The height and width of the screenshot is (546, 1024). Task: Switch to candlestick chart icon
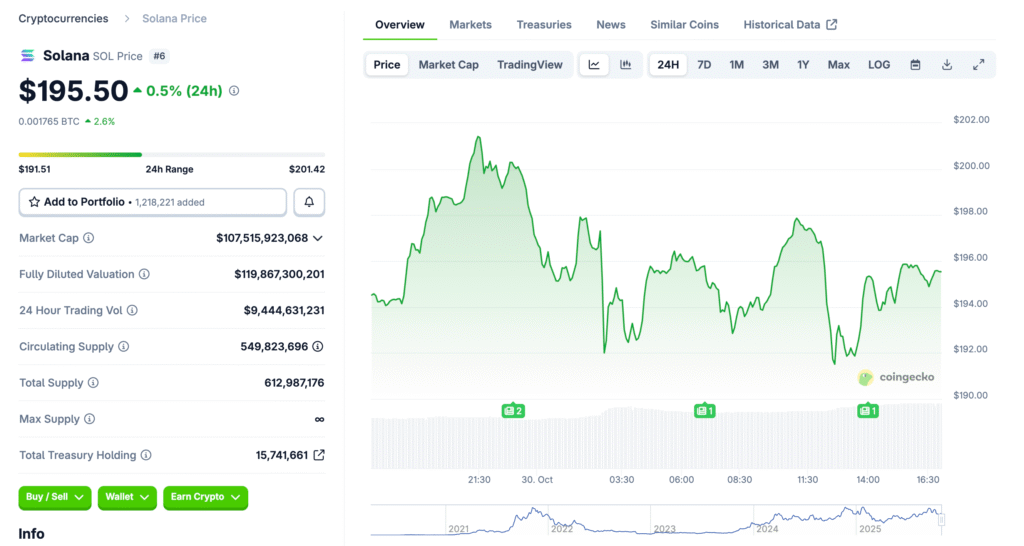click(626, 65)
